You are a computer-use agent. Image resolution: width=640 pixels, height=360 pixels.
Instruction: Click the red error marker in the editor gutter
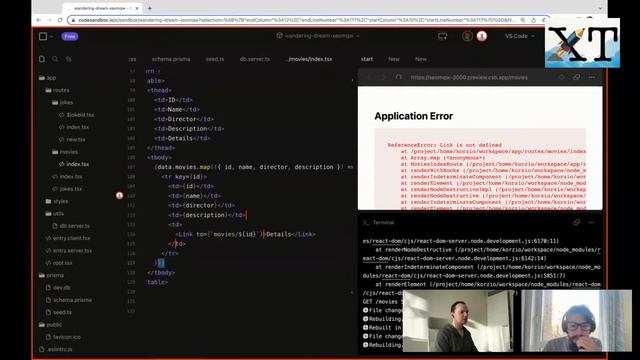pyautogui.click(x=119, y=196)
